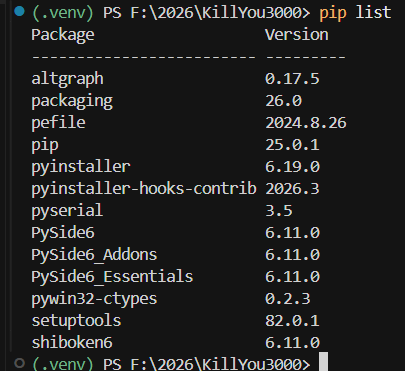This screenshot has height=371, width=405.
Task: Select the 'pyinstaller' package name
Action: point(81,167)
